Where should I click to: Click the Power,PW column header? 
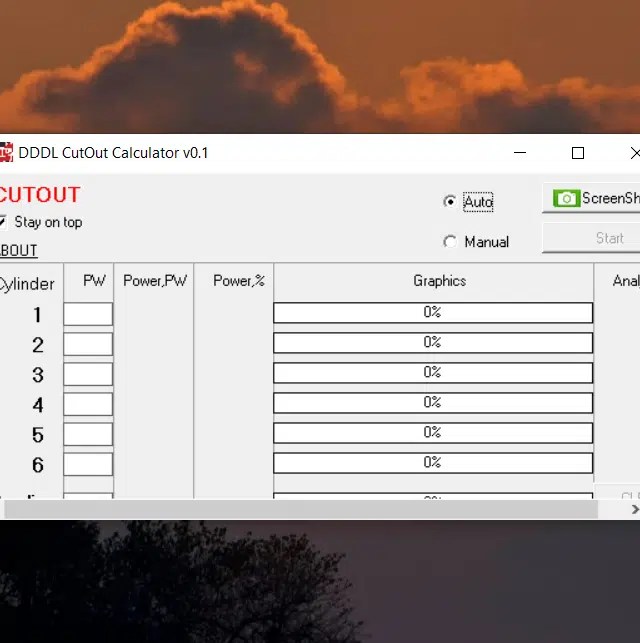click(x=155, y=281)
